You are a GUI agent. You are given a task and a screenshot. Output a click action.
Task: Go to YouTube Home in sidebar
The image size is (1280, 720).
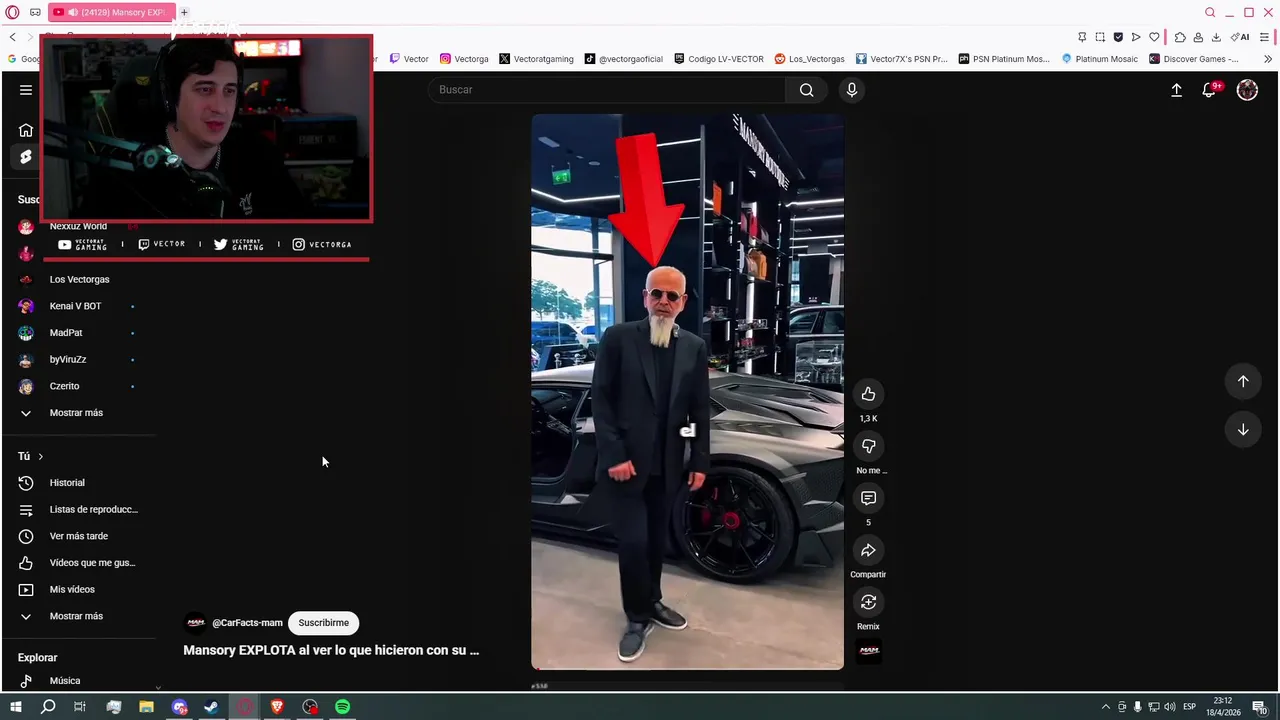click(x=26, y=130)
